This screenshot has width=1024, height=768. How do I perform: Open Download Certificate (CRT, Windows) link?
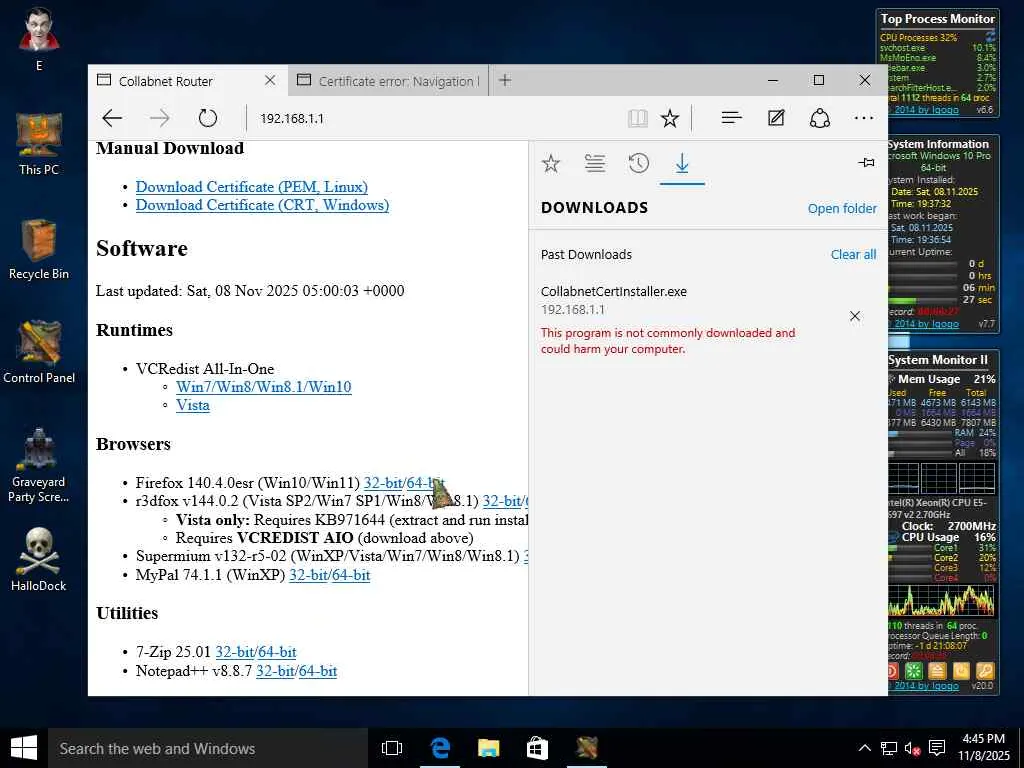point(262,205)
